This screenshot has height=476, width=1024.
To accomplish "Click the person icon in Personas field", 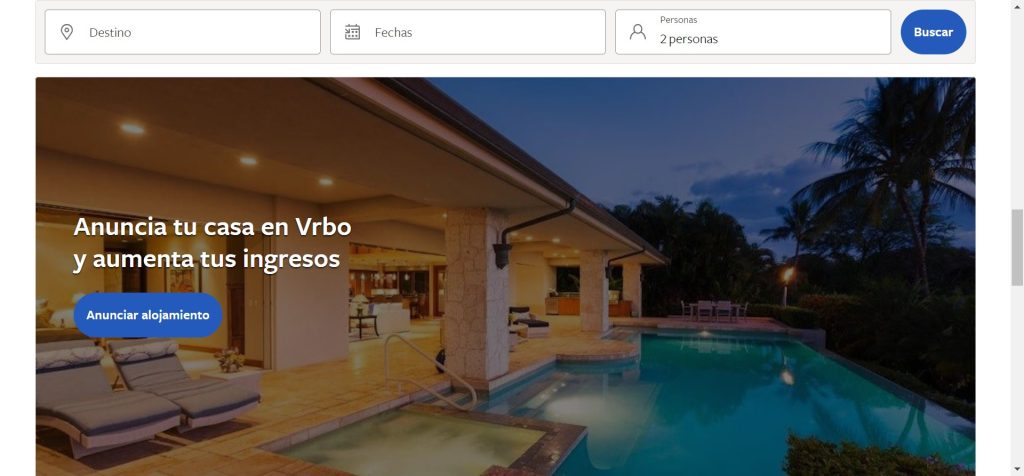I will 637,32.
